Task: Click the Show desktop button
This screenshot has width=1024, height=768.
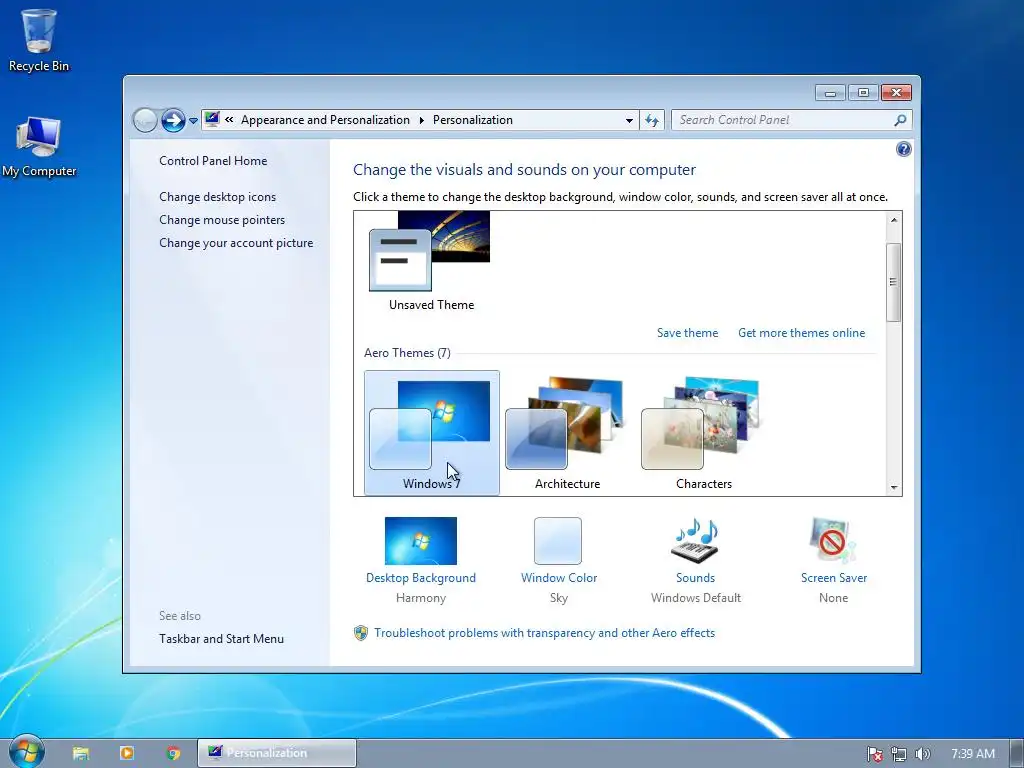Action: pos(1017,753)
